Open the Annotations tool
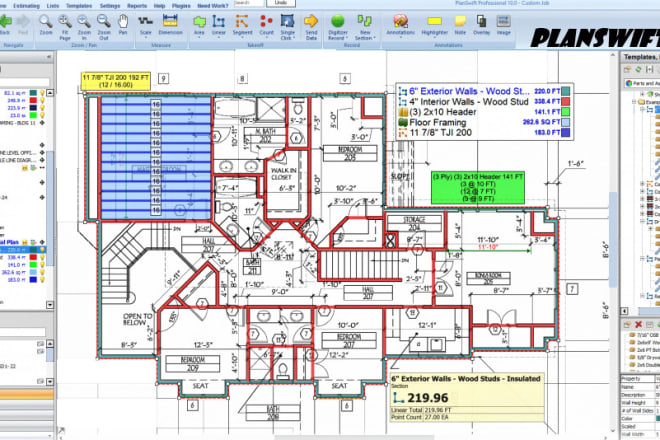This screenshot has width=660, height=440. tap(400, 25)
